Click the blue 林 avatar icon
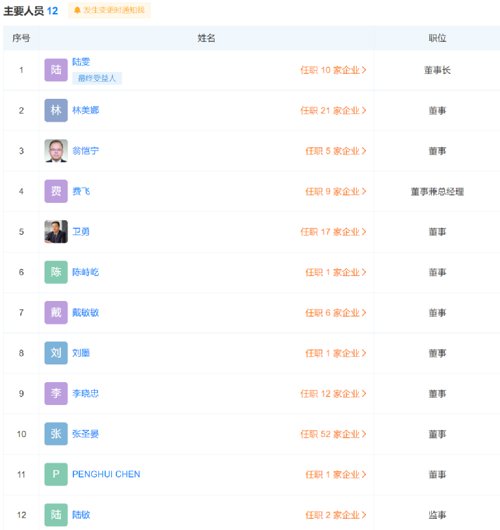This screenshot has height=530, width=500. (56, 110)
